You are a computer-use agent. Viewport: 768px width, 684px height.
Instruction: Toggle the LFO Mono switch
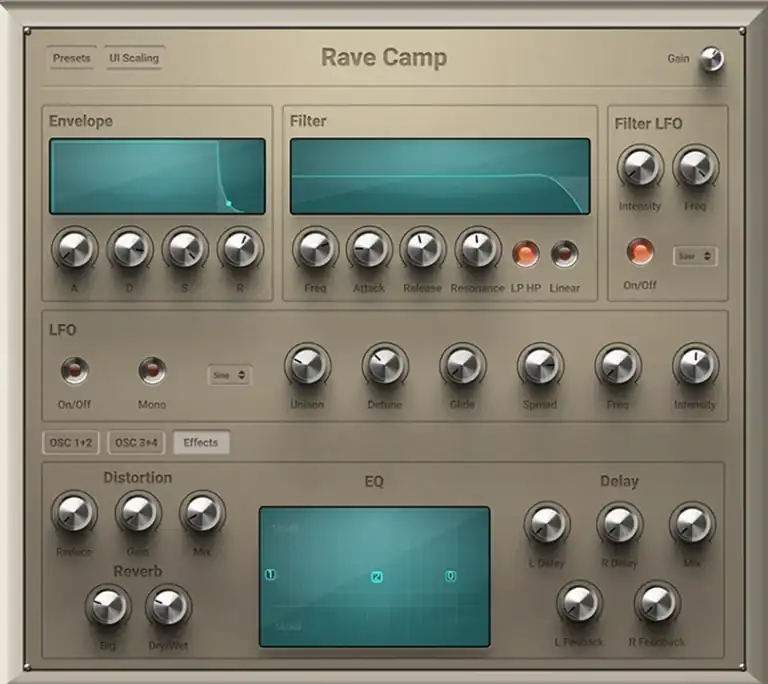[152, 370]
